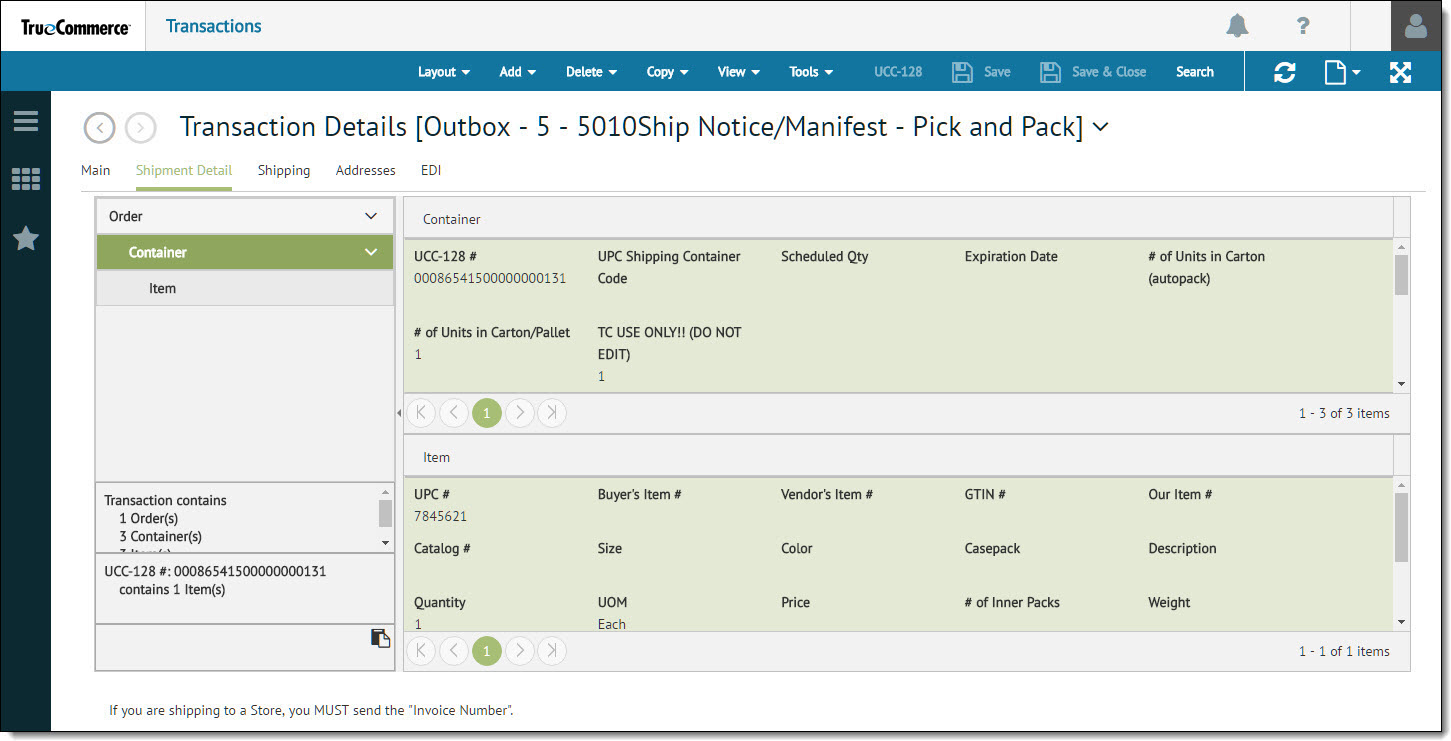Open the notifications bell icon
The image size is (1451, 741).
1237,26
